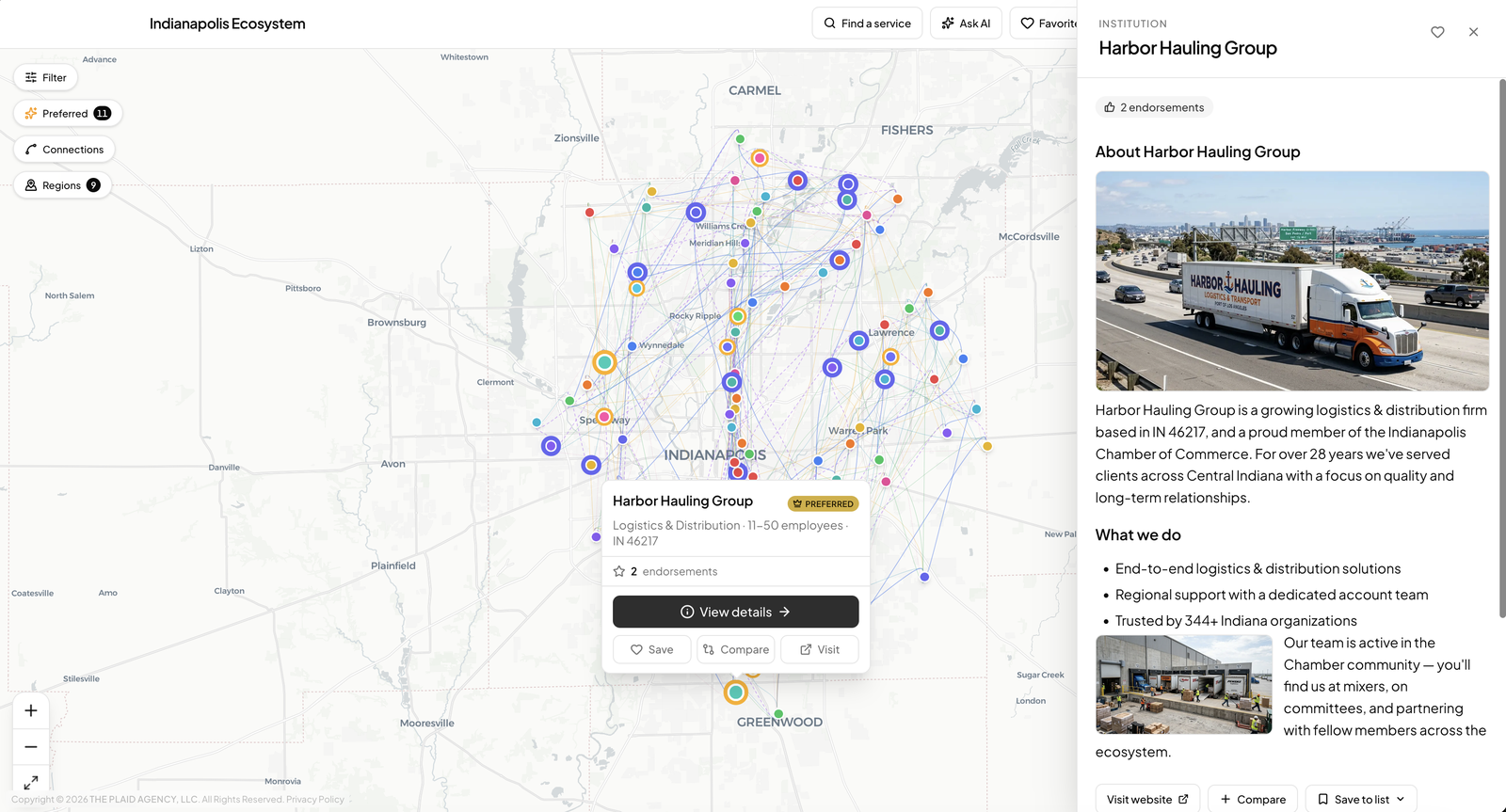Open the Favorites list in the header

(x=1045, y=24)
